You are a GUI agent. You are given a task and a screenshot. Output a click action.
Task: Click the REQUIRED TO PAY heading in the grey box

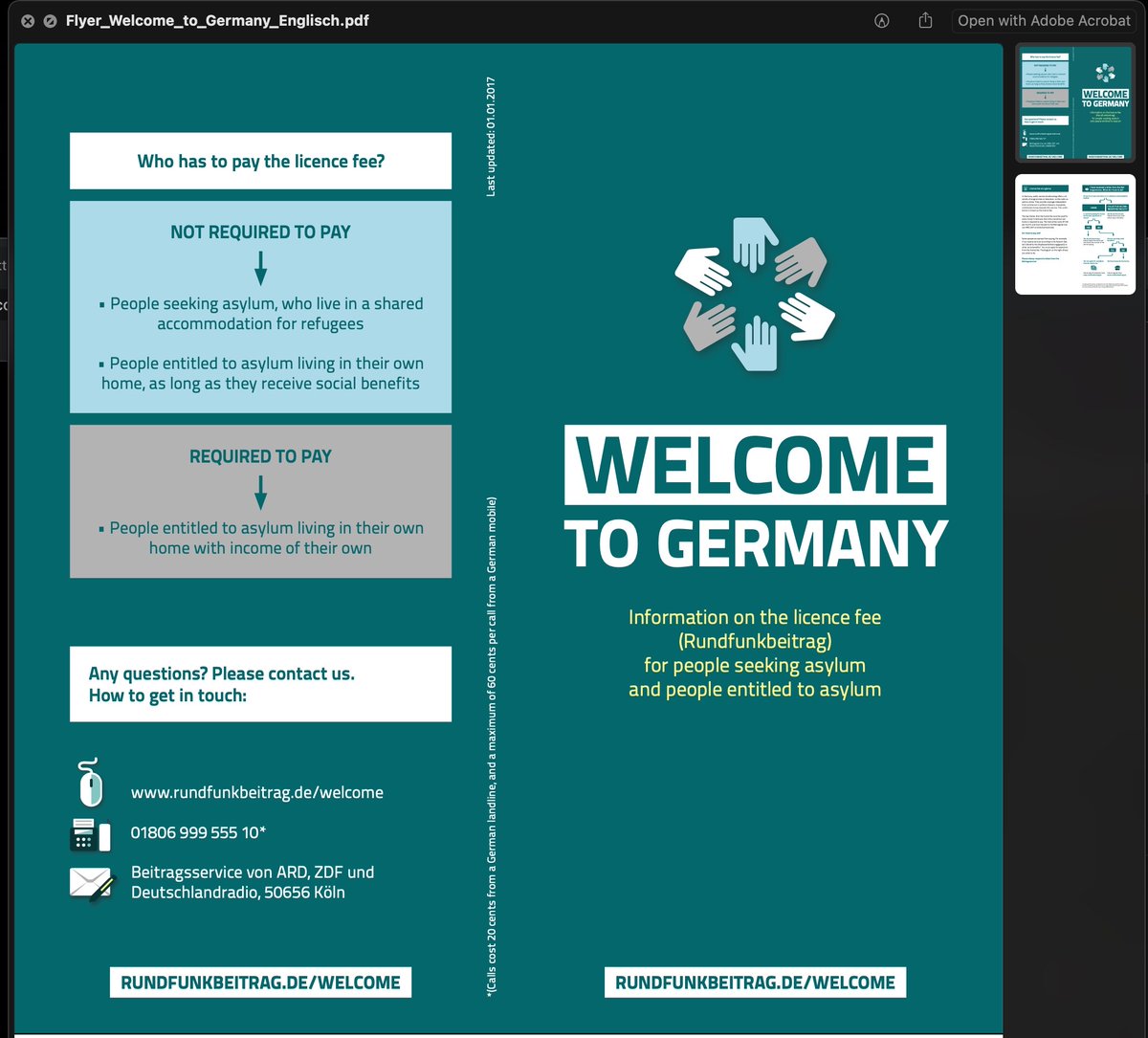[260, 456]
